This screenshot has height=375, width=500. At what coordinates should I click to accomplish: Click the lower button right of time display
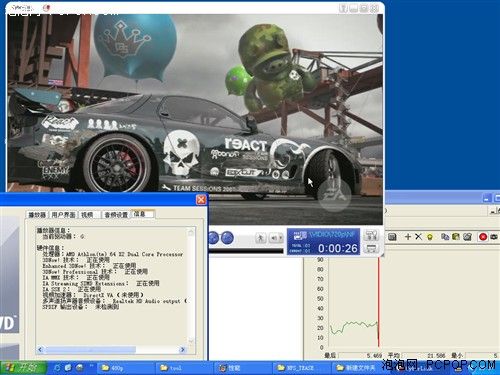click(371, 248)
